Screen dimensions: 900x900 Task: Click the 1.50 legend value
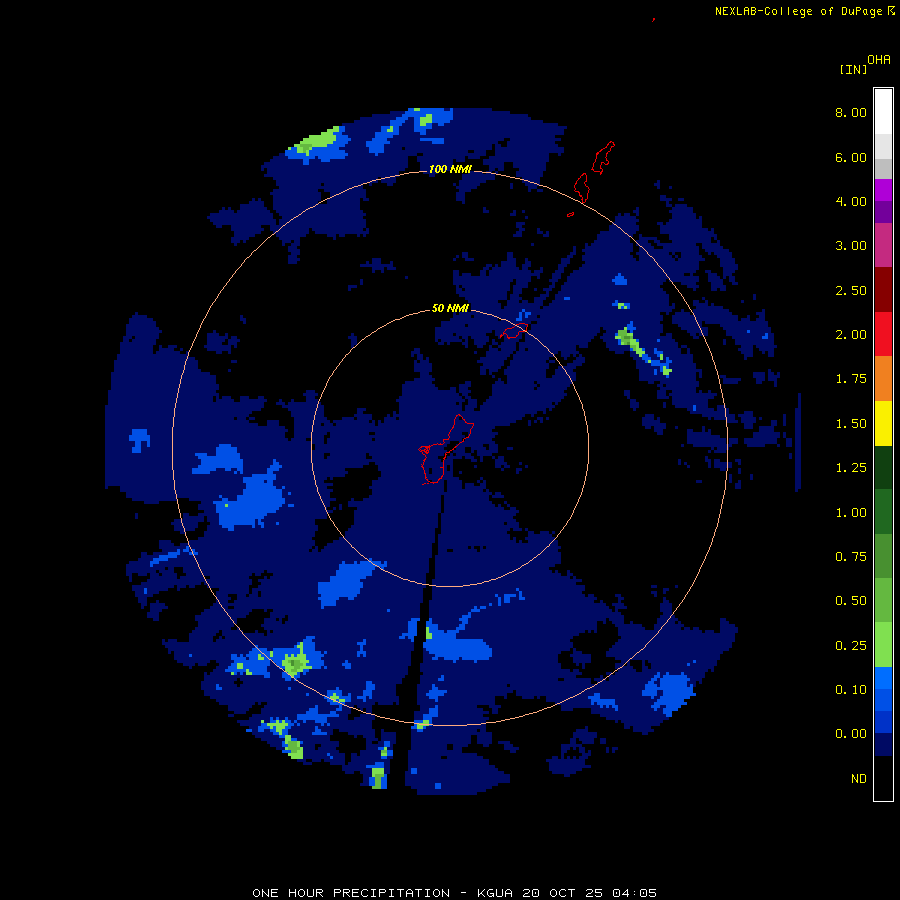tap(851, 424)
